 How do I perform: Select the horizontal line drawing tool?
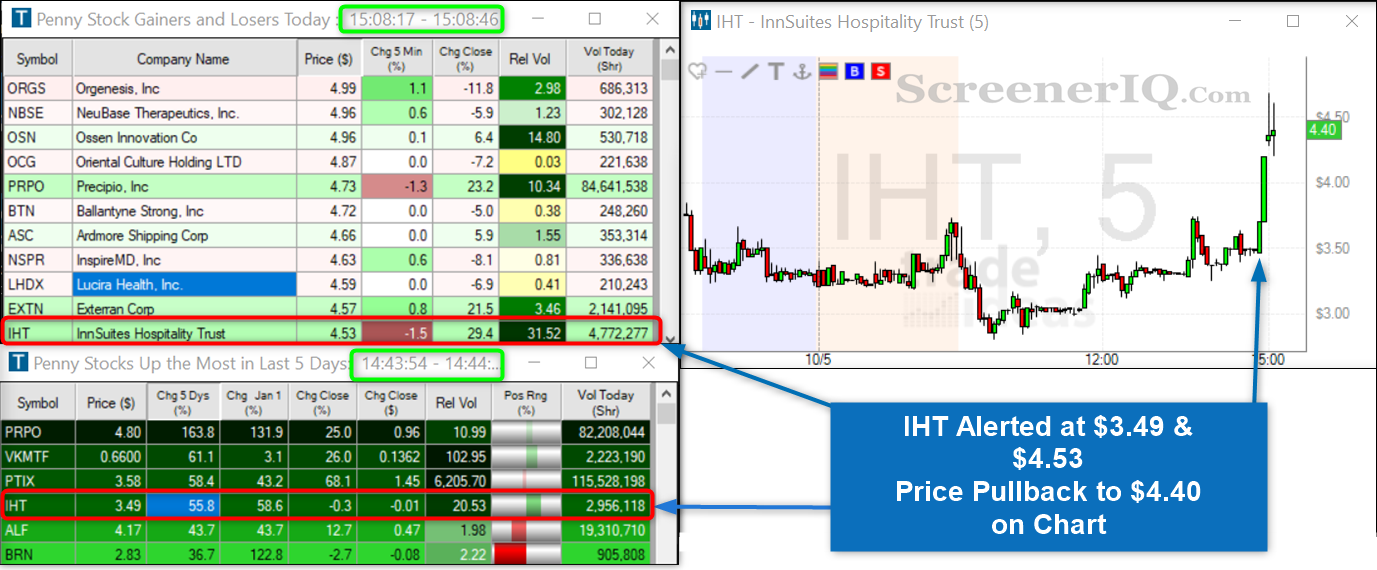point(724,71)
